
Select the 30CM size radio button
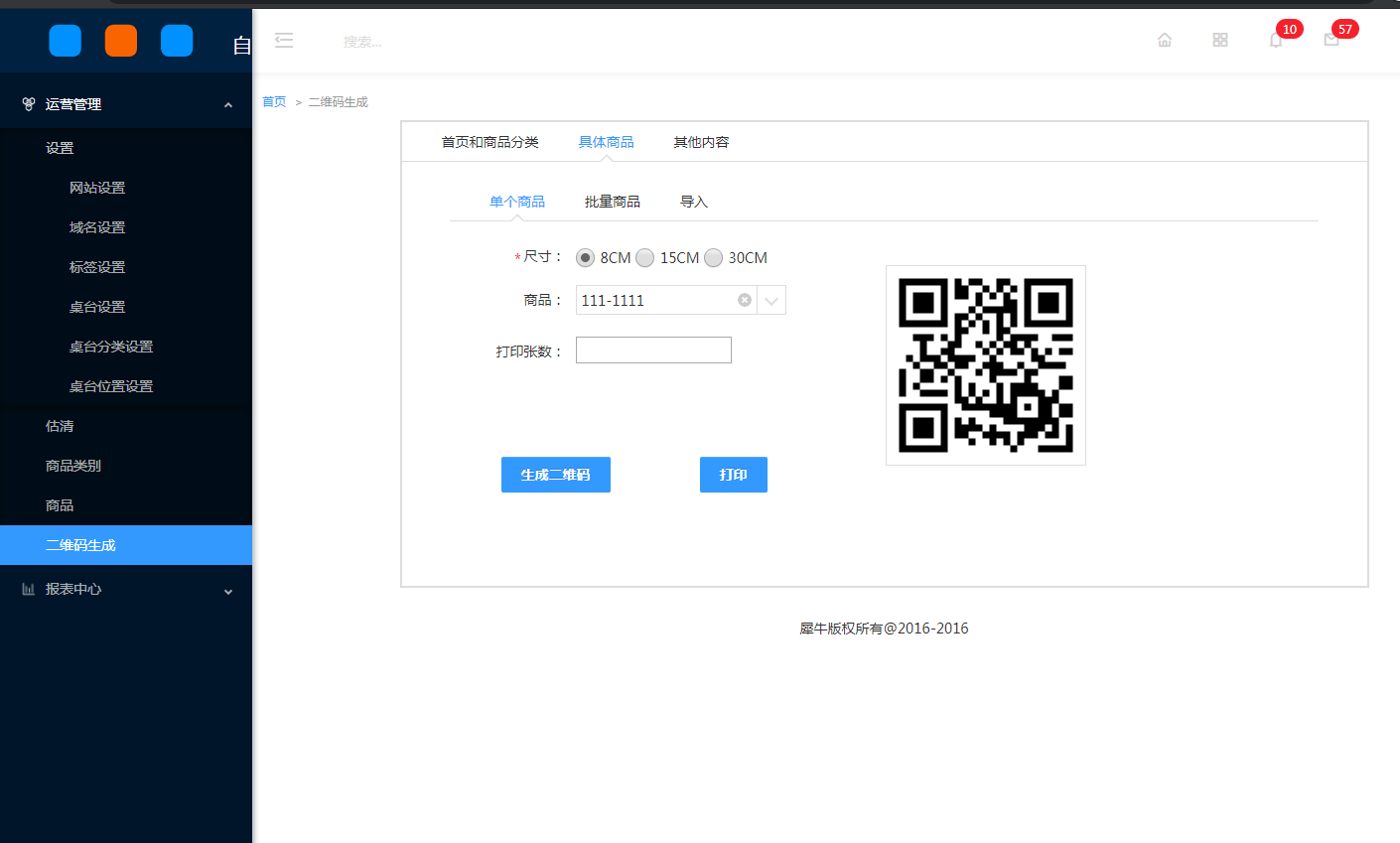713,258
